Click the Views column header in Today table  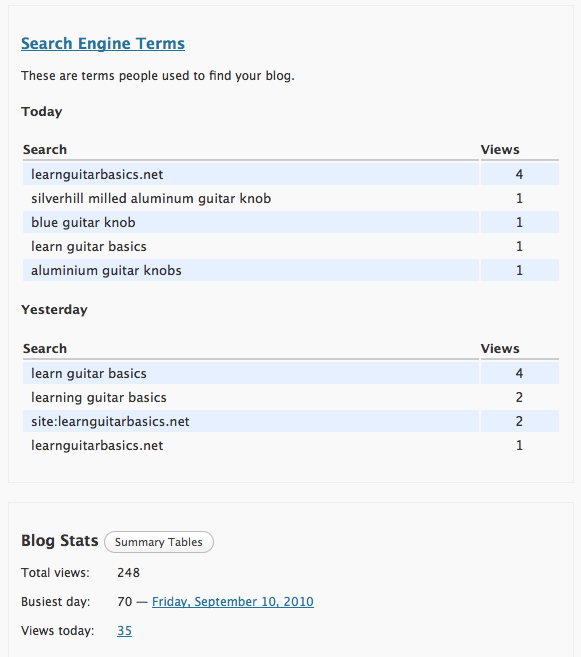(500, 150)
